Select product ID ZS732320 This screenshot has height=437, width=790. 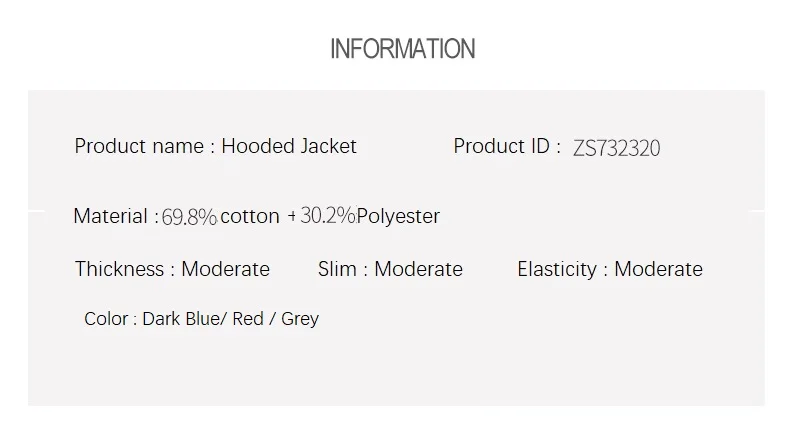tap(616, 148)
